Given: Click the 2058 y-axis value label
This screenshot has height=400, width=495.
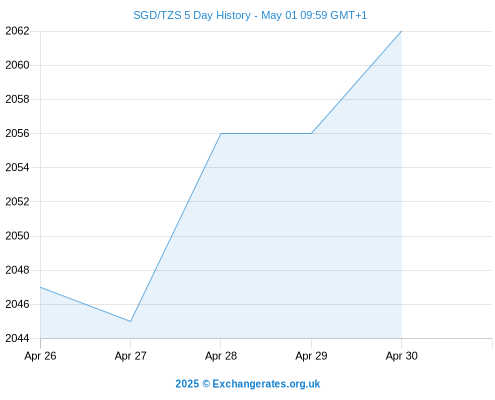Looking at the screenshot, I should tap(17, 99).
